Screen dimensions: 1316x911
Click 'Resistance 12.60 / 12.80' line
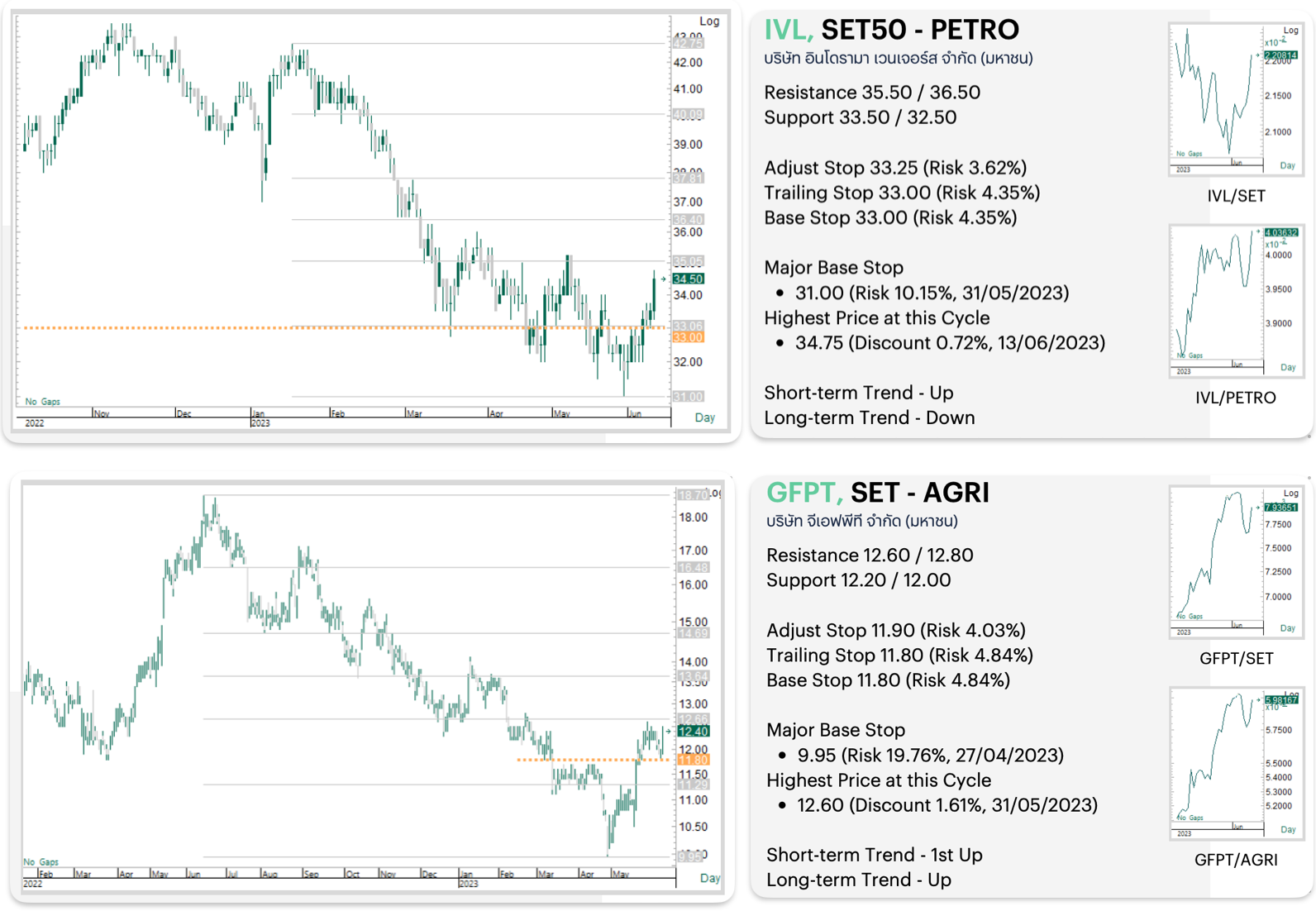point(870,556)
